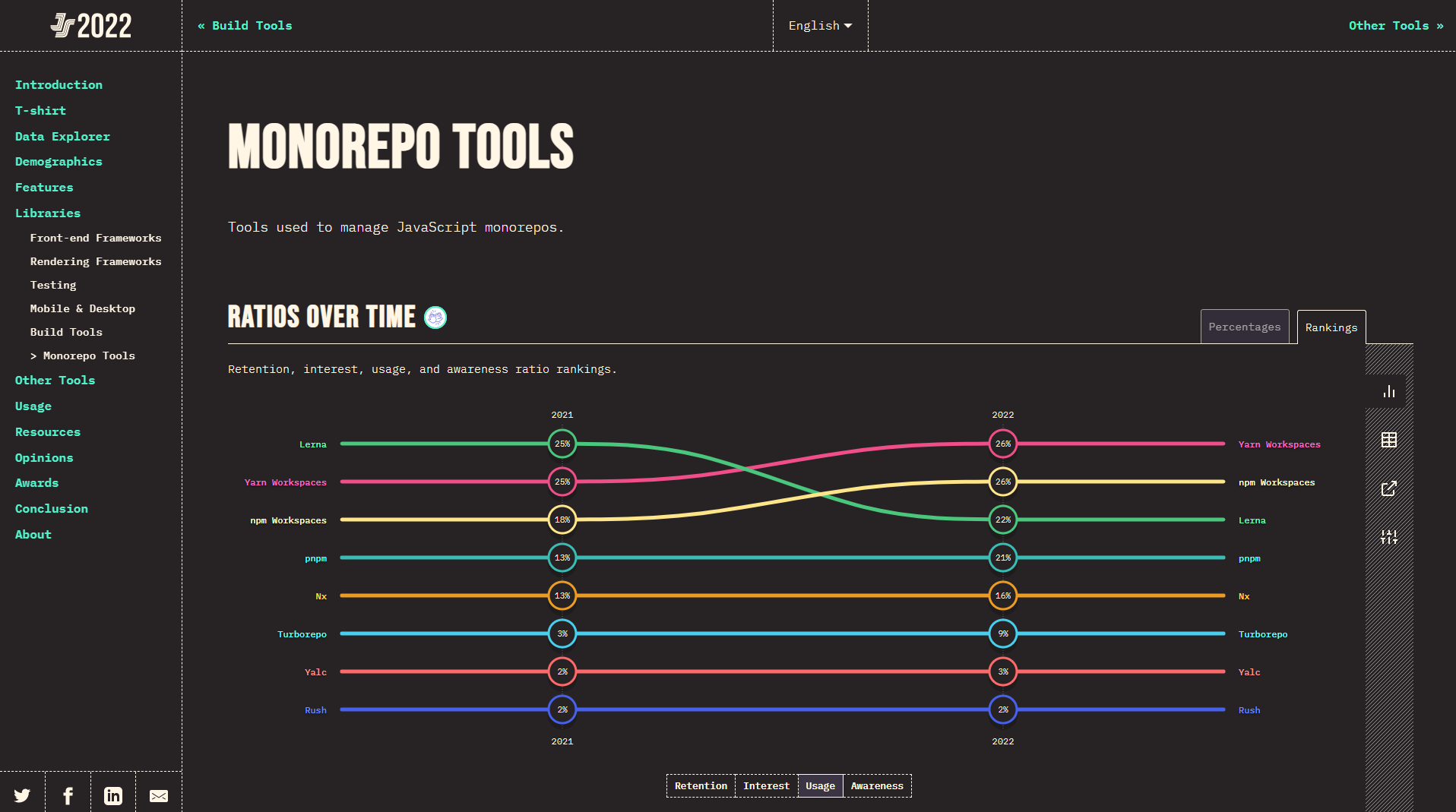The width and height of the screenshot is (1456, 812).
Task: Select the 2021 npm Workspaces 18% node
Action: point(562,520)
